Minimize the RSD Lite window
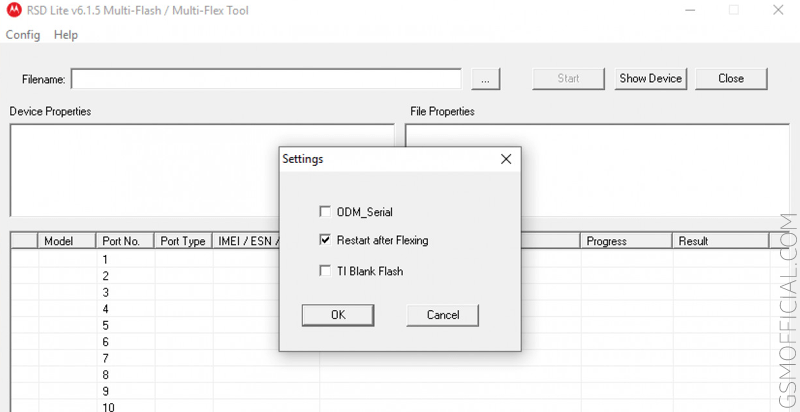800x412 pixels. tap(689, 10)
